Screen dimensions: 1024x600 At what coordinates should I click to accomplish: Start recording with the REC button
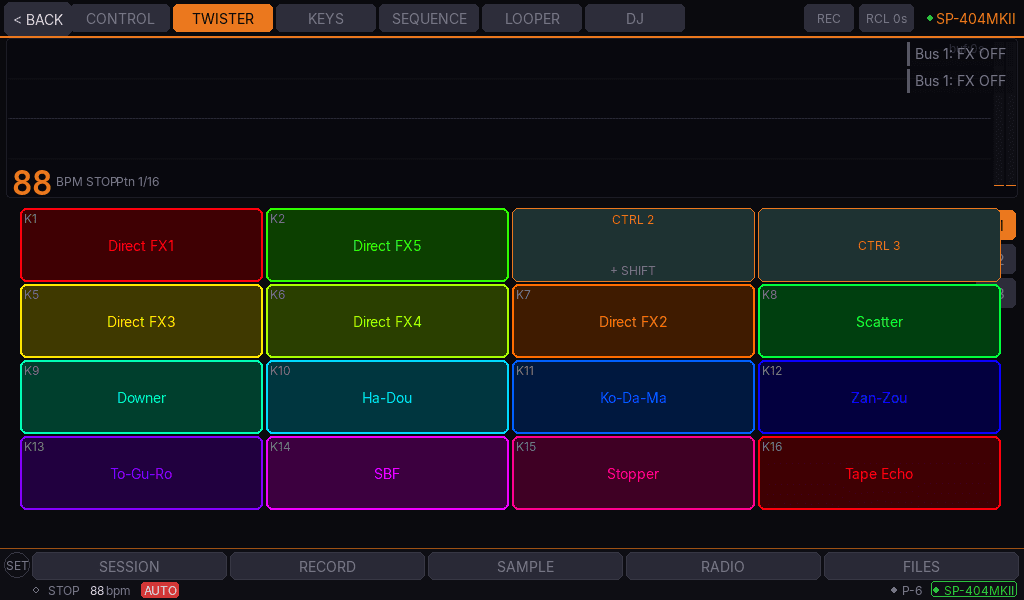(829, 18)
